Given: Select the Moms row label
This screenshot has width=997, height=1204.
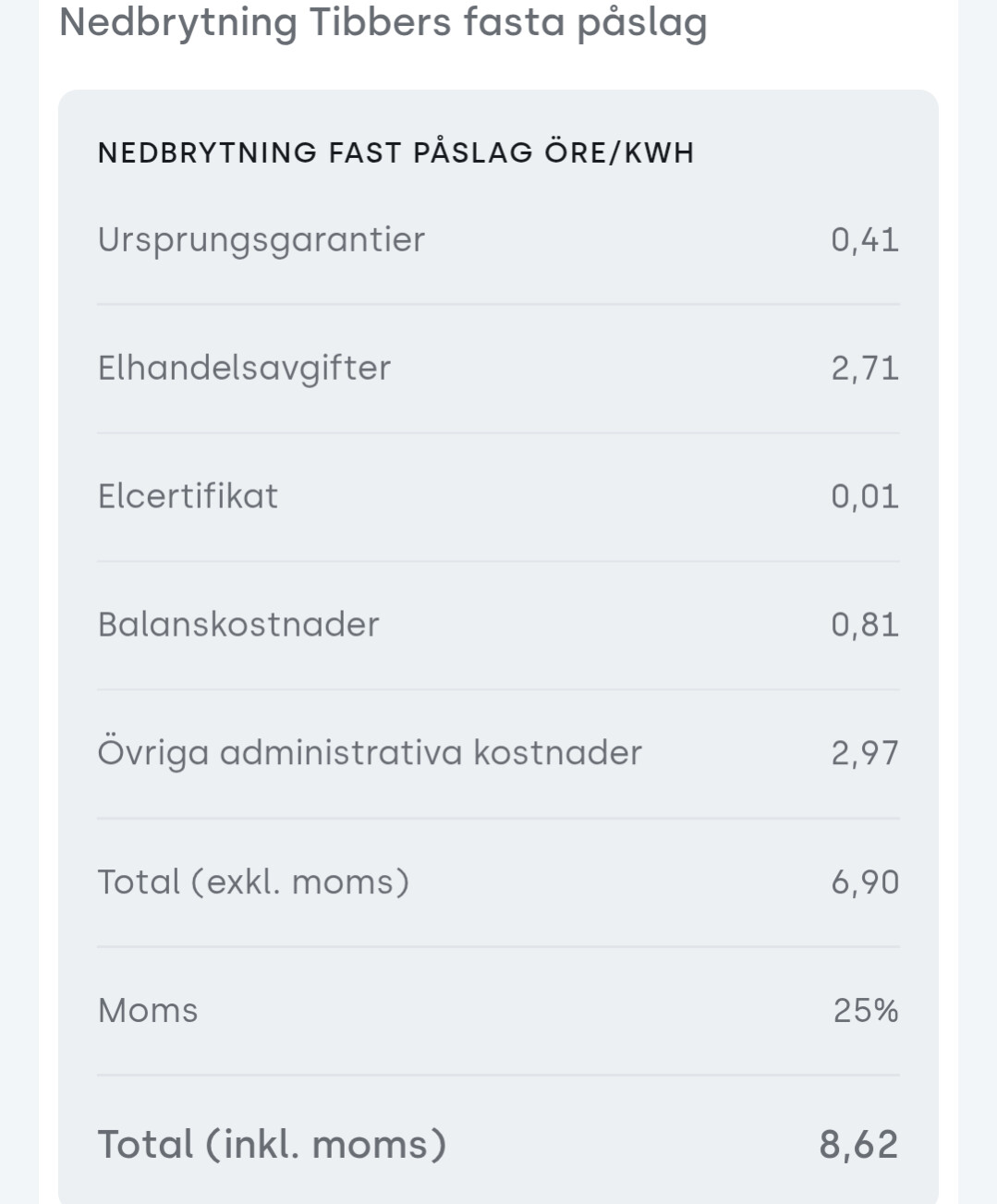Looking at the screenshot, I should point(148,1010).
